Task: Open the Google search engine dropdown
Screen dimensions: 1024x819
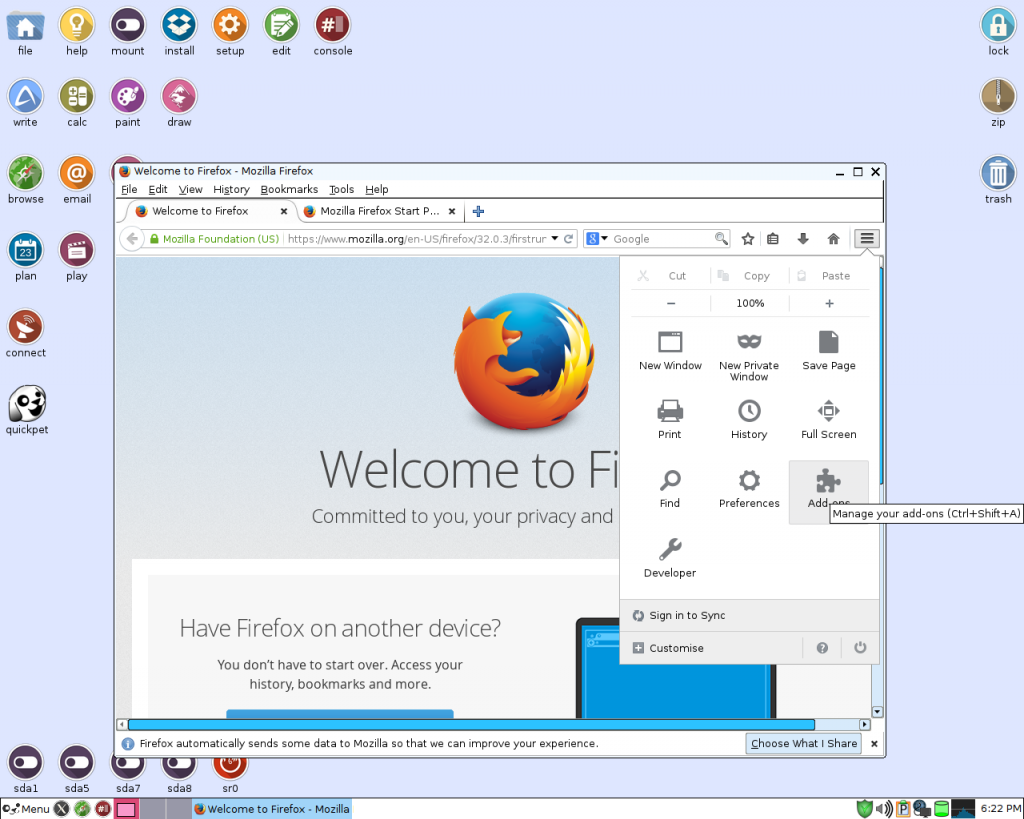Action: point(597,239)
